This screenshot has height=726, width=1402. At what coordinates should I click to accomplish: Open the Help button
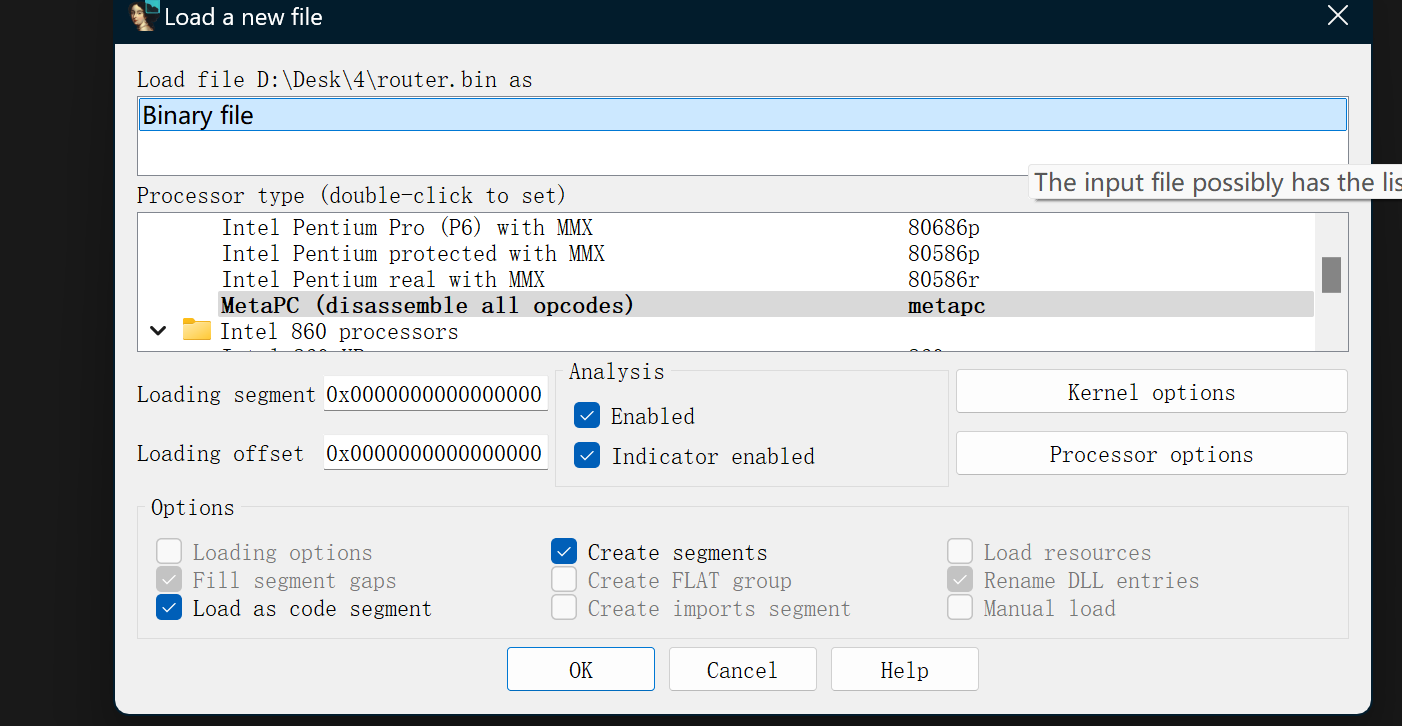905,669
